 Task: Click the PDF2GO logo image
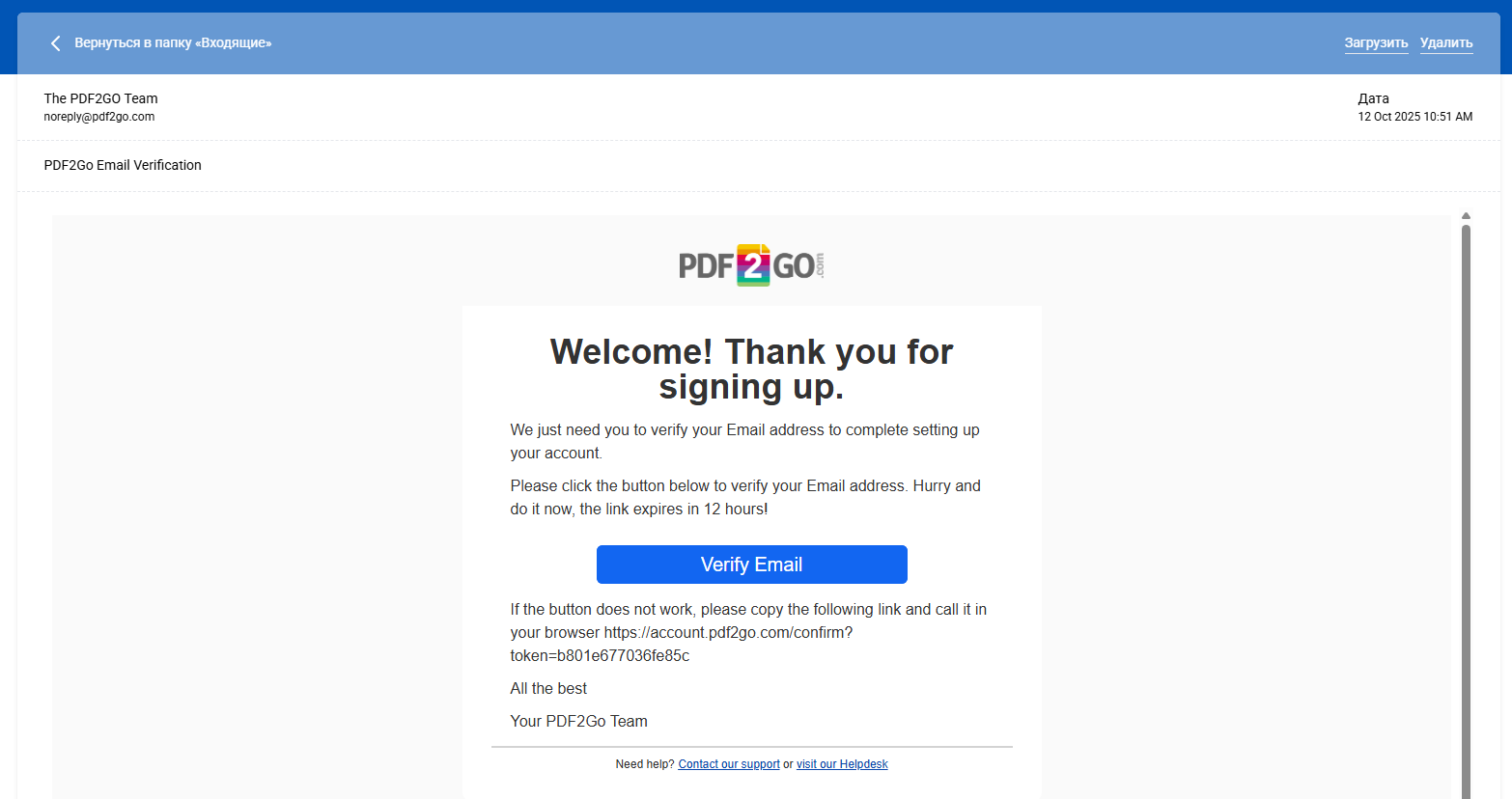tap(751, 265)
